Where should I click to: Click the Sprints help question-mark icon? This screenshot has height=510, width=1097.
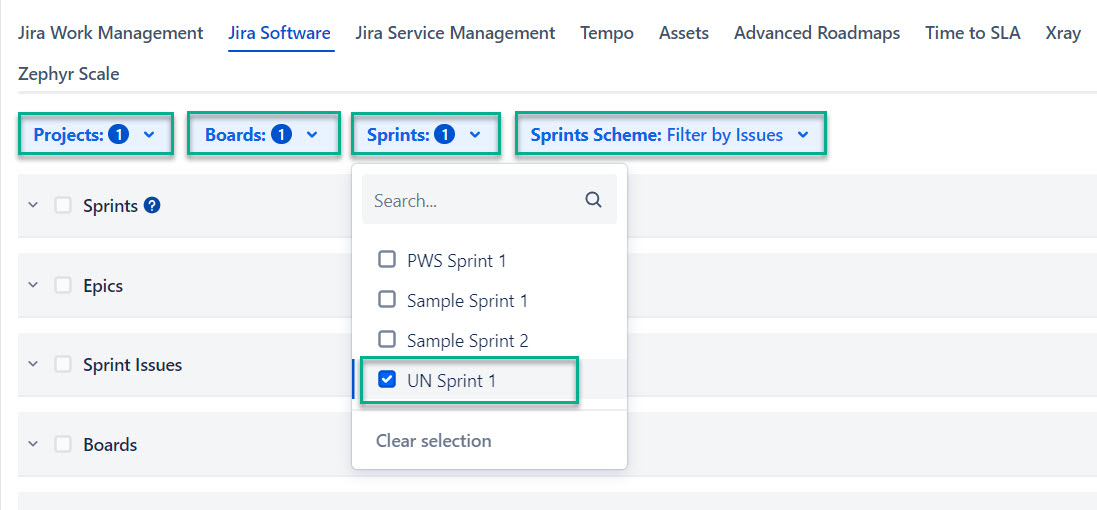153,206
